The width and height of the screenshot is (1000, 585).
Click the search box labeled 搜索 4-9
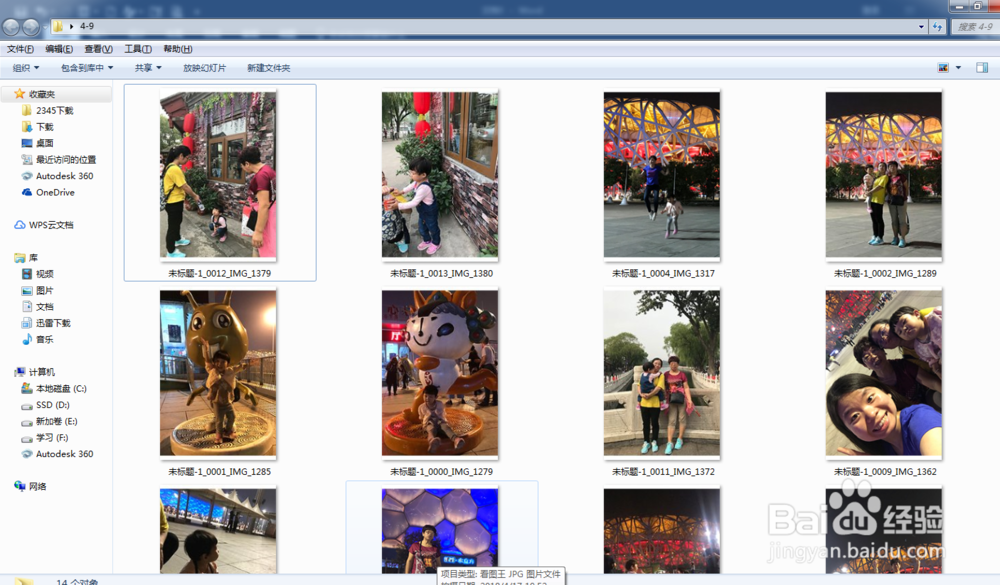tap(975, 26)
